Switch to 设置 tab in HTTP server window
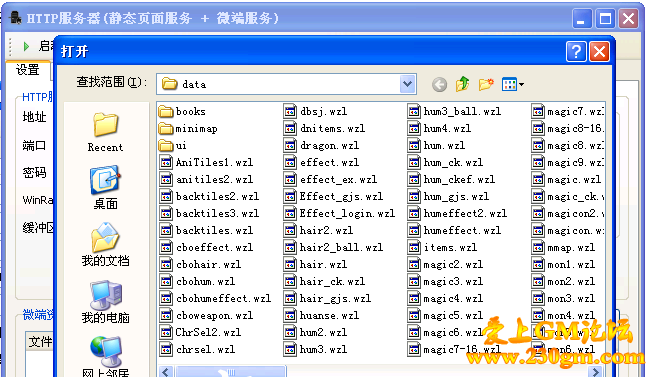 pos(27,70)
